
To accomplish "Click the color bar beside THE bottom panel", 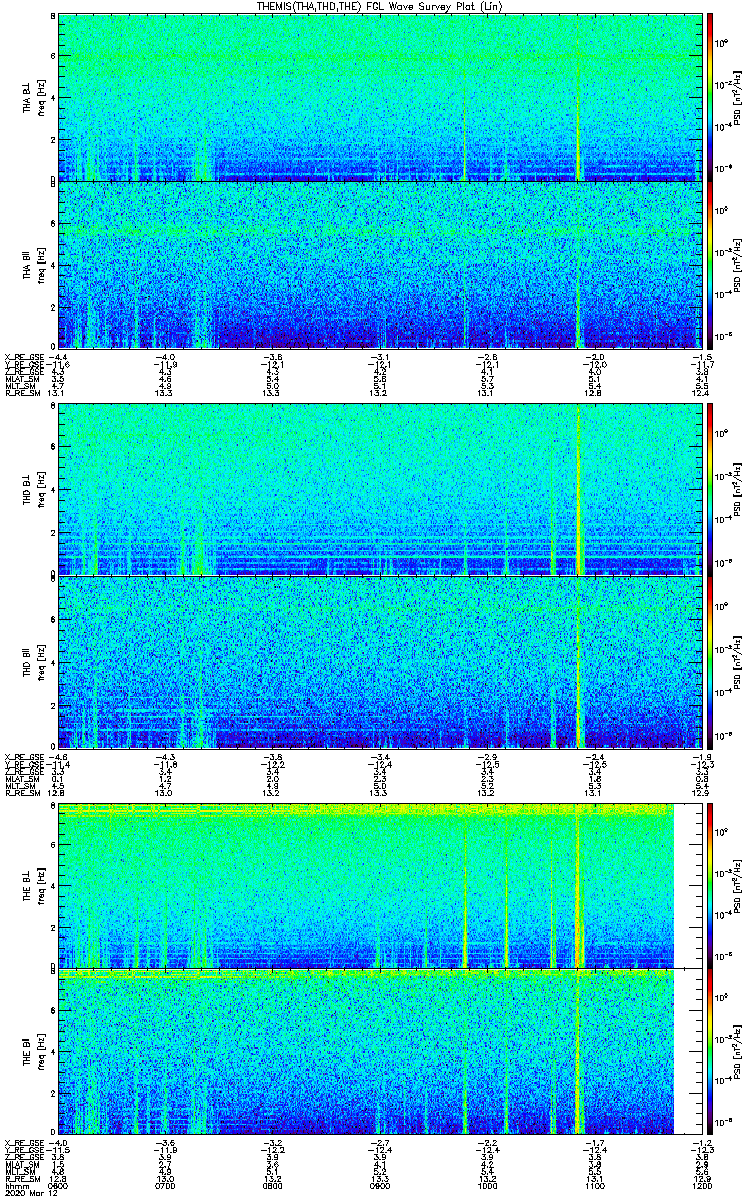I will [710, 1052].
